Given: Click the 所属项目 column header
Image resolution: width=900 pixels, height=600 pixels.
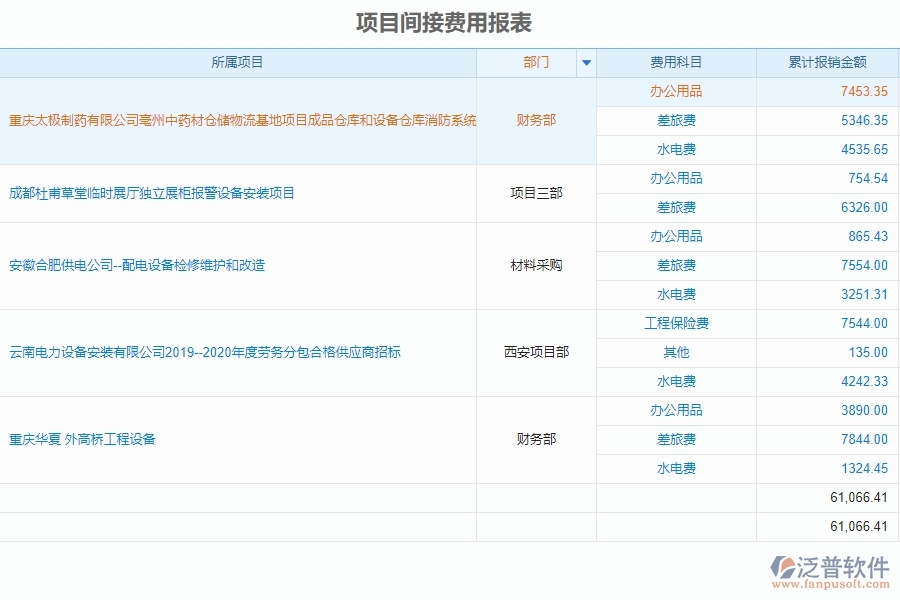Looking at the screenshot, I should coord(240,62).
